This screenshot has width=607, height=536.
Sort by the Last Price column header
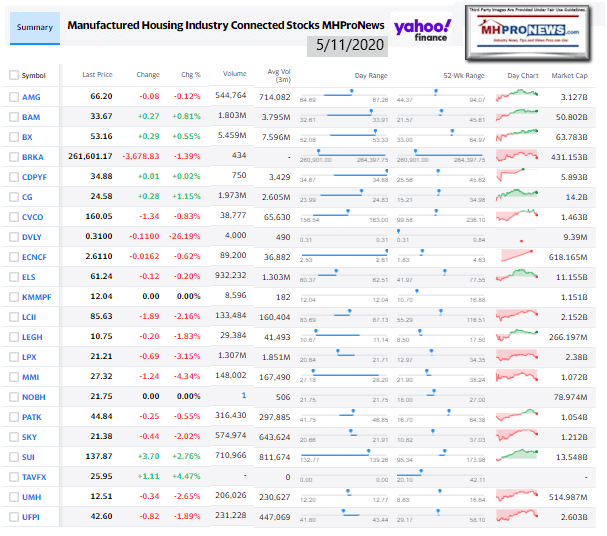pos(96,75)
